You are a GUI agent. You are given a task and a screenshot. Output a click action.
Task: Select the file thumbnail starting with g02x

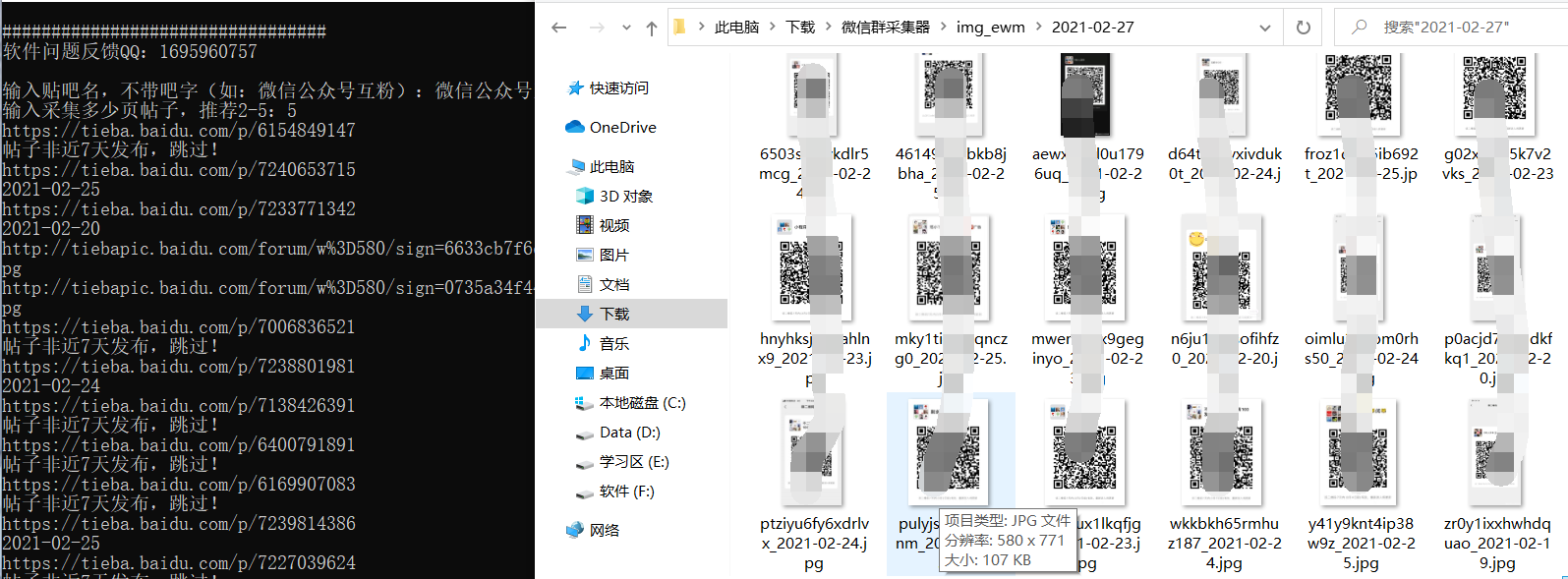pyautogui.click(x=1497, y=95)
